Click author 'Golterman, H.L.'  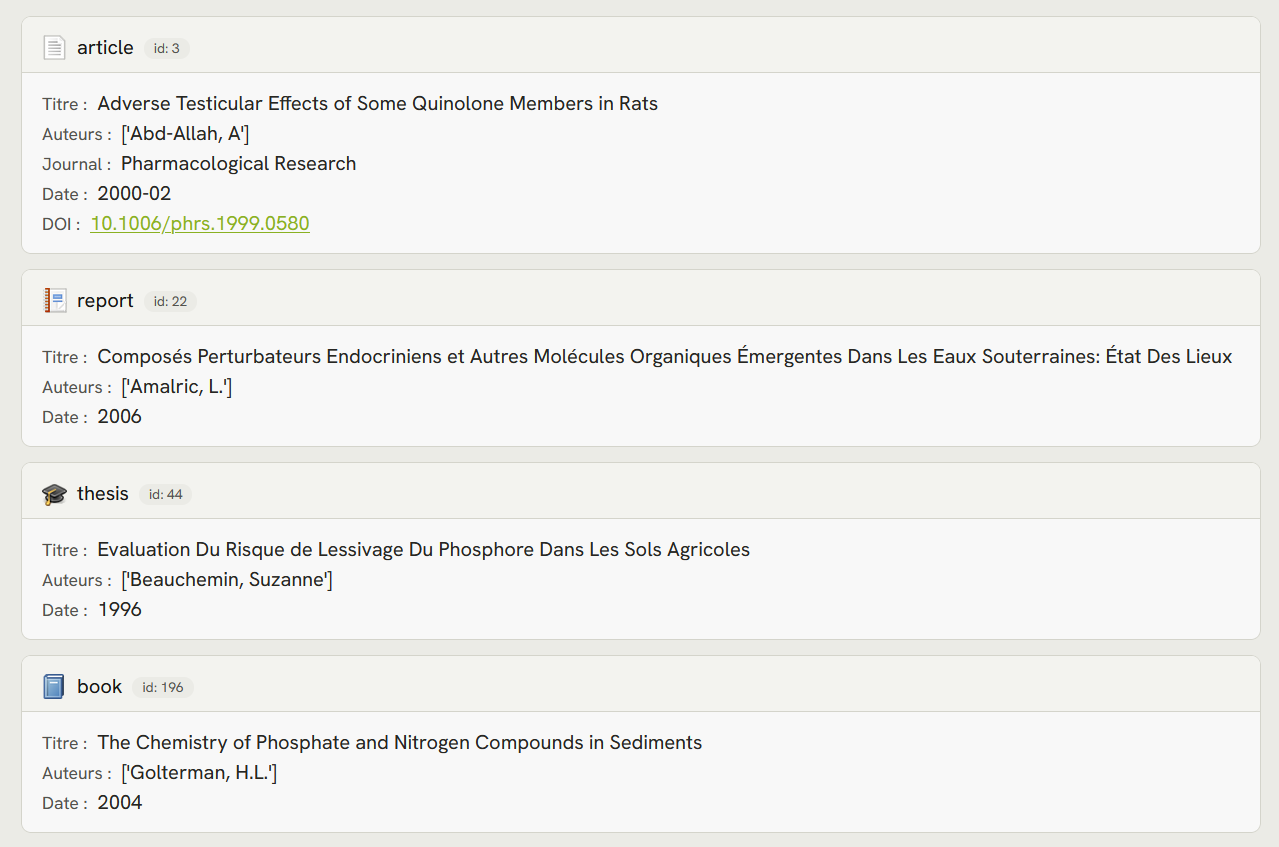pos(199,773)
